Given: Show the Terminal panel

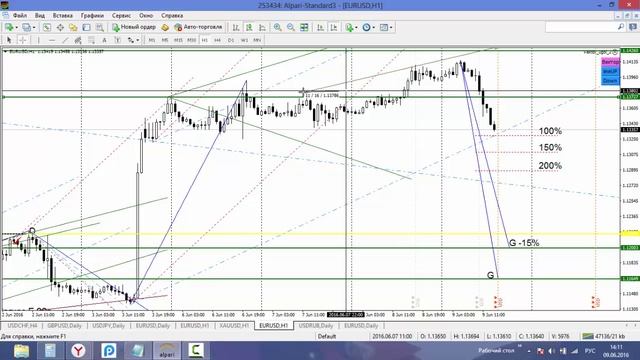Looking at the screenshot, I should [87, 27].
